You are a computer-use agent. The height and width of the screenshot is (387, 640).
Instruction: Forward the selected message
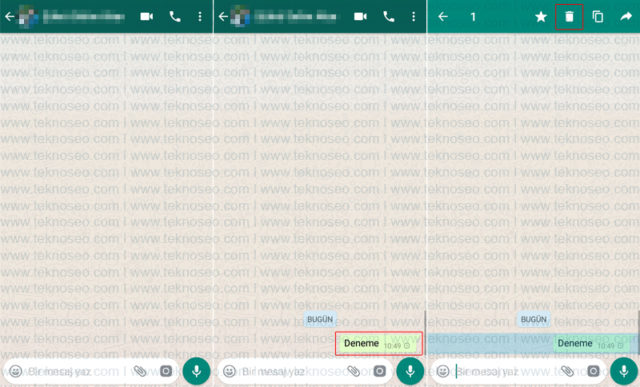click(x=626, y=17)
